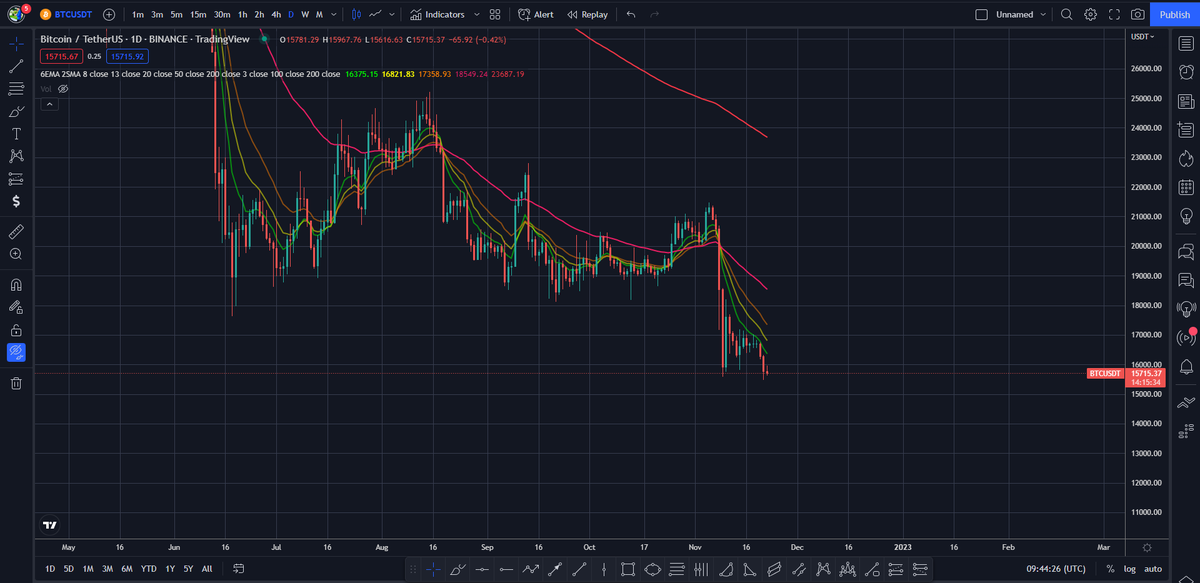Collapse the indicator legend chevron
The height and width of the screenshot is (583, 1200).
click(47, 104)
